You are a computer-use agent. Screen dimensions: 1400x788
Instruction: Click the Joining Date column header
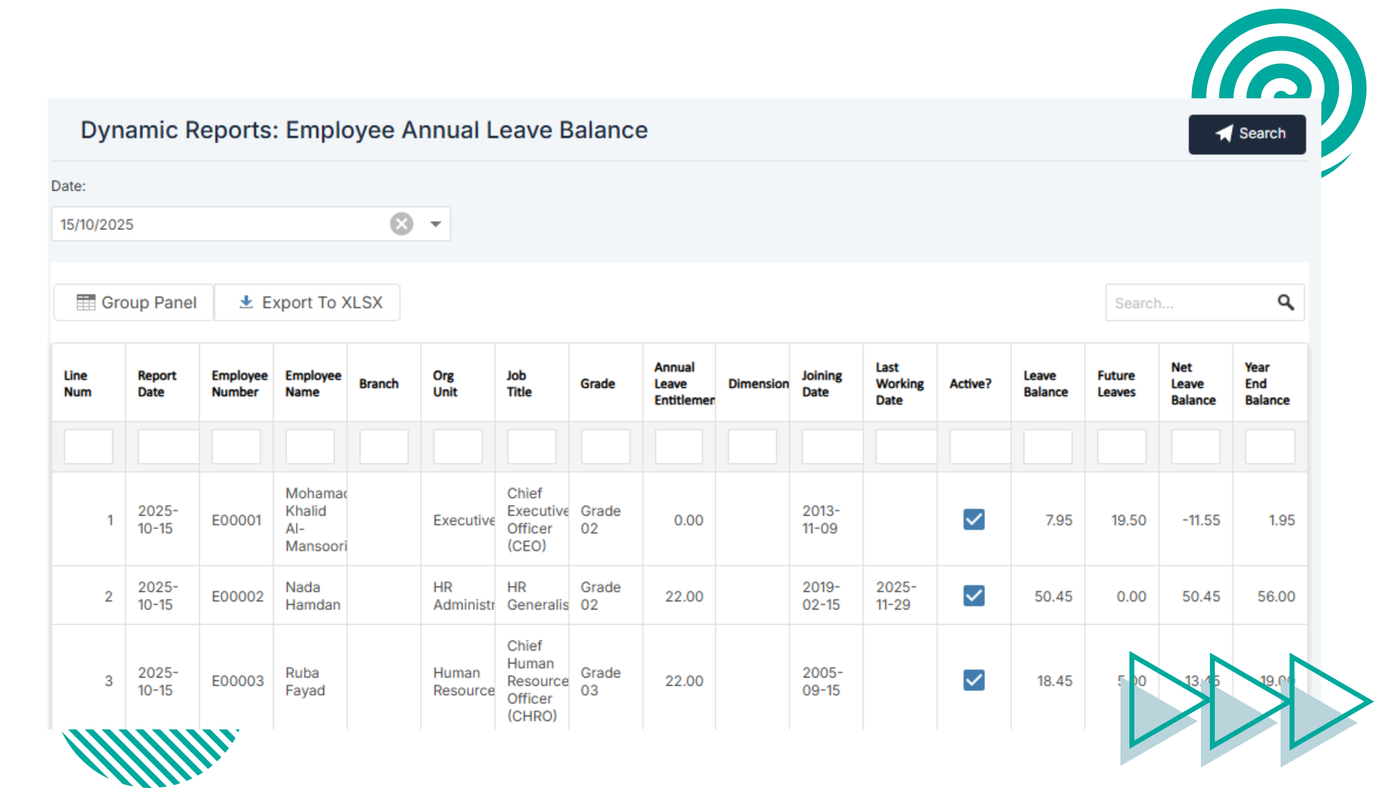(822, 384)
